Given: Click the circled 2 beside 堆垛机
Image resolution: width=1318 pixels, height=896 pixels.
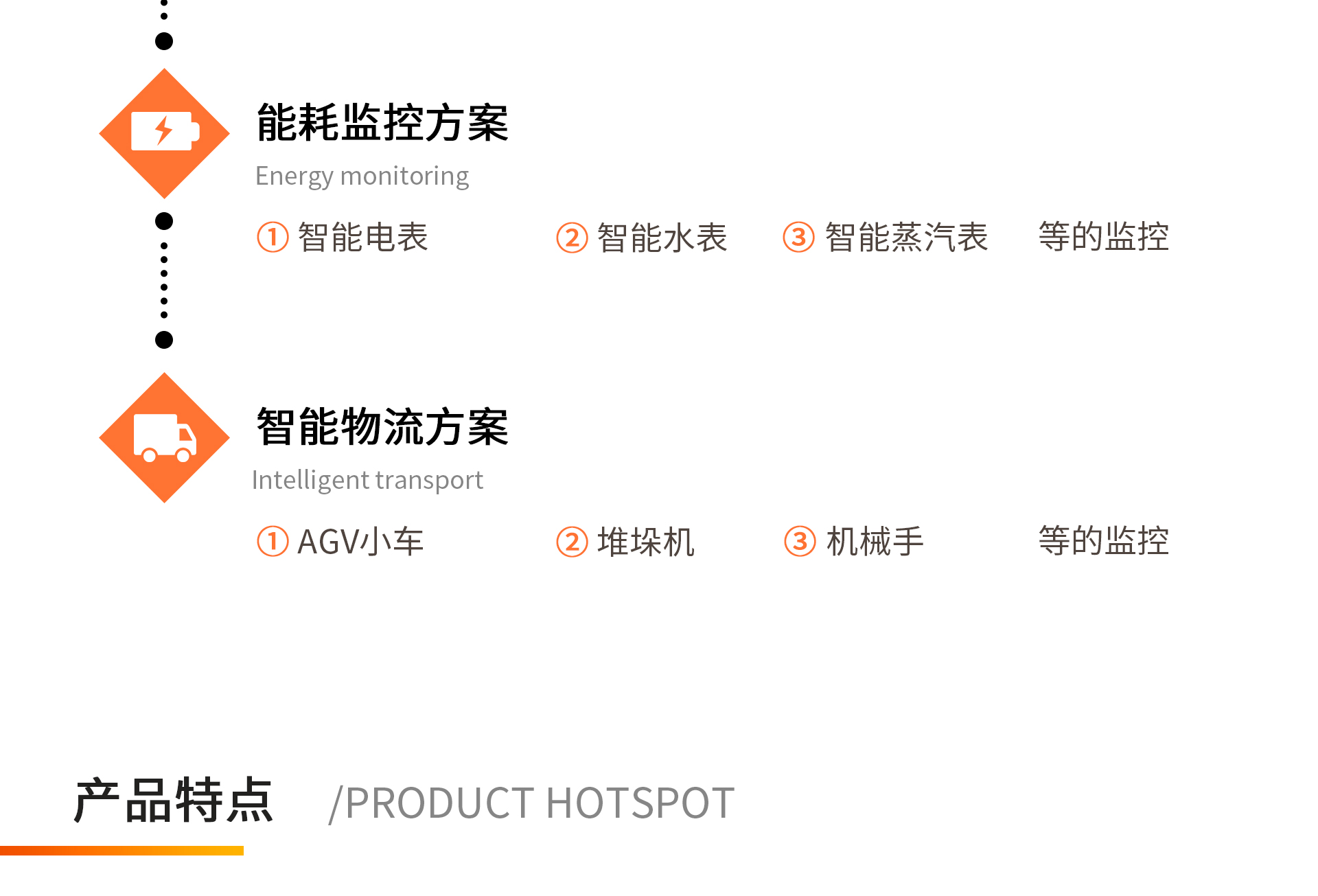Looking at the screenshot, I should click(572, 542).
